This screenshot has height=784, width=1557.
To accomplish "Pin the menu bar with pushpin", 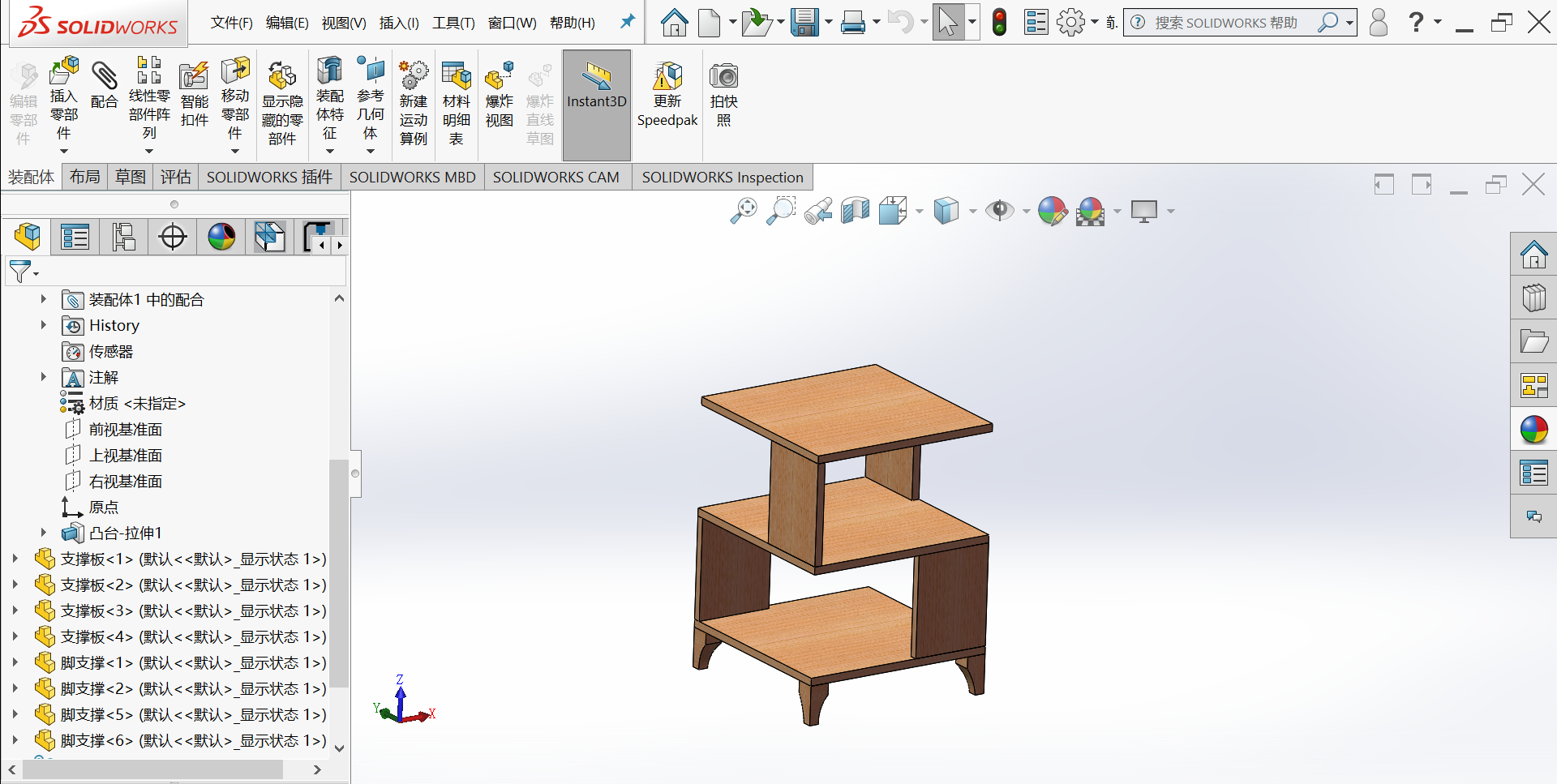I will coord(628,22).
